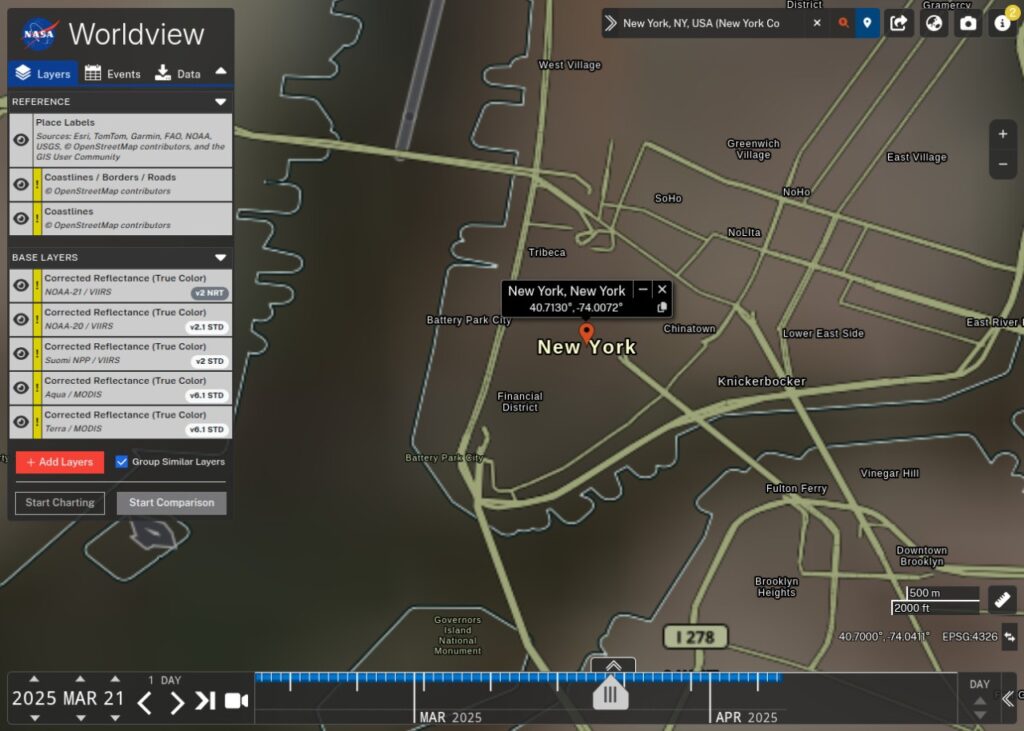
Task: Collapse the BASE LAYERS section
Action: [x=222, y=257]
